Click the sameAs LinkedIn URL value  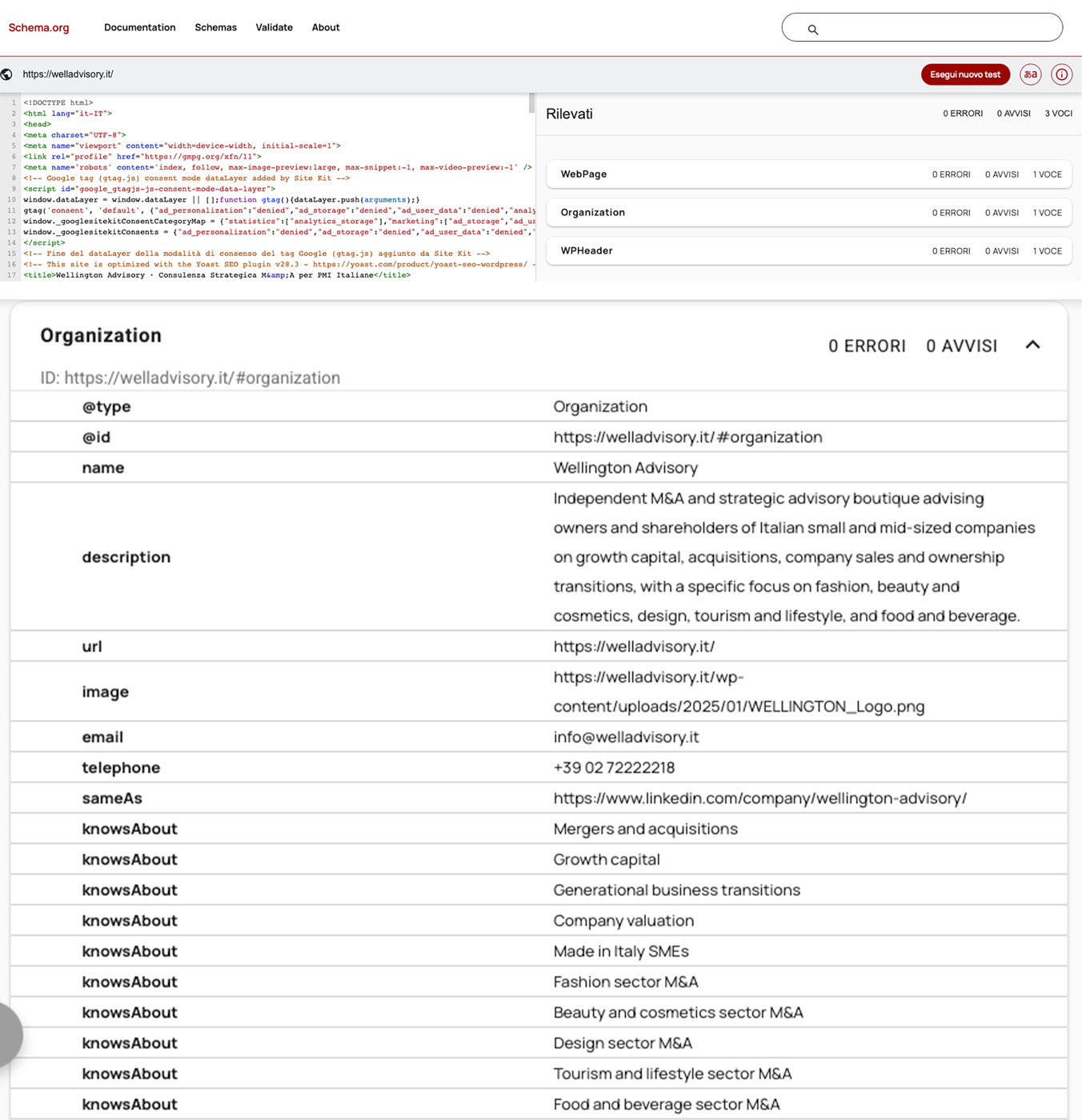point(759,798)
